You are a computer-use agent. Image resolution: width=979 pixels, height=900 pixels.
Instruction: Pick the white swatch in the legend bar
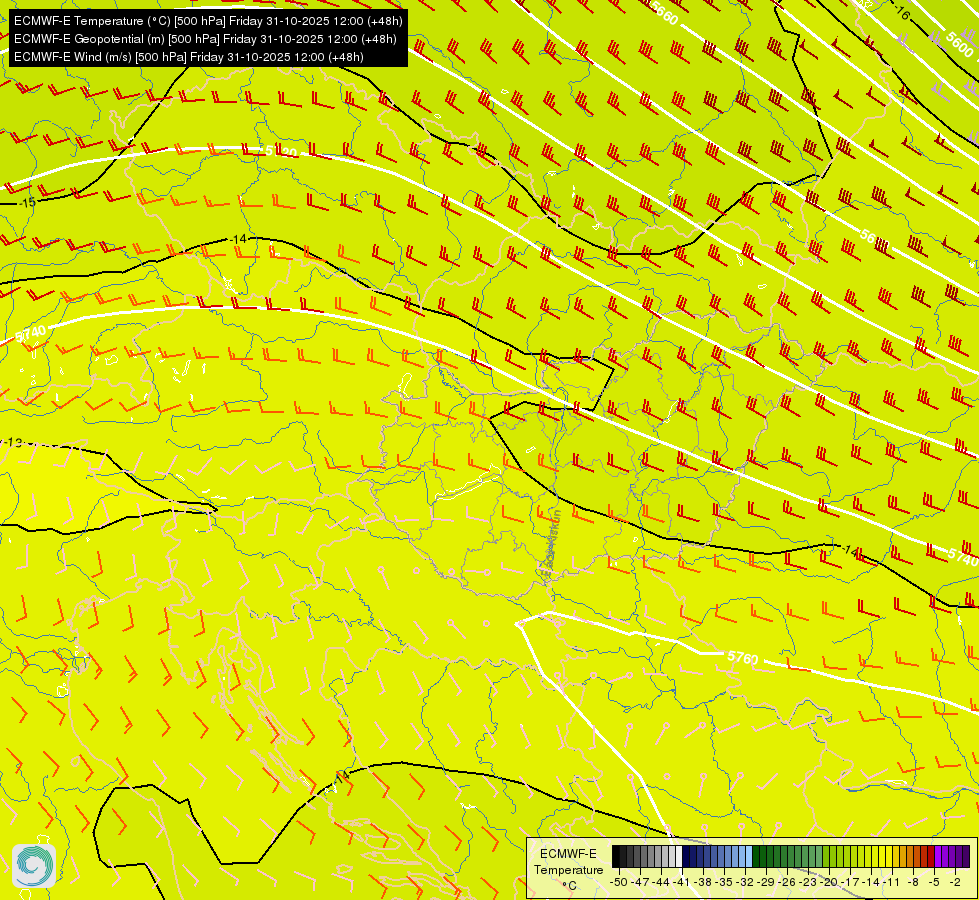pos(679,856)
